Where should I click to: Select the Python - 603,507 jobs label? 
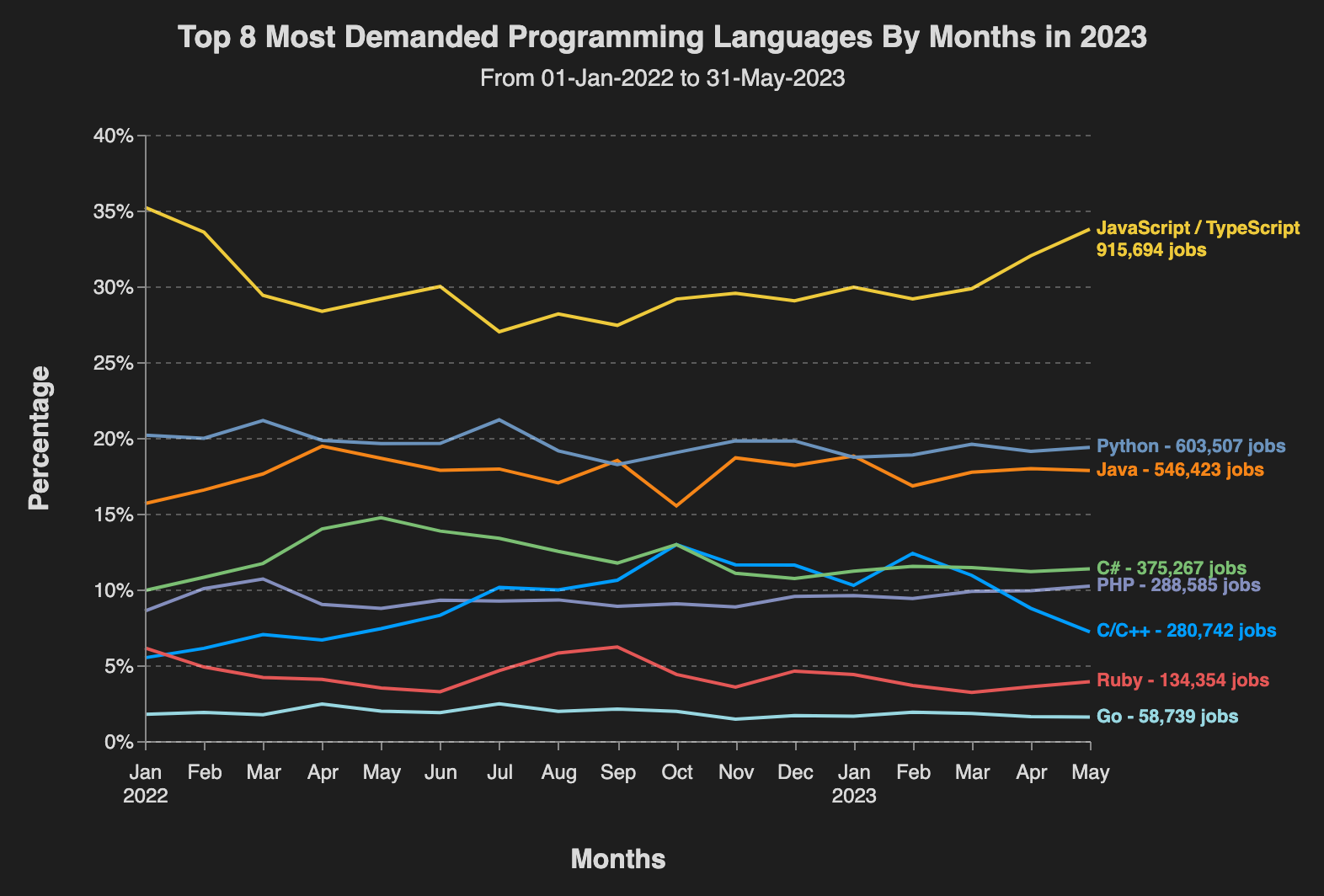coord(1192,446)
